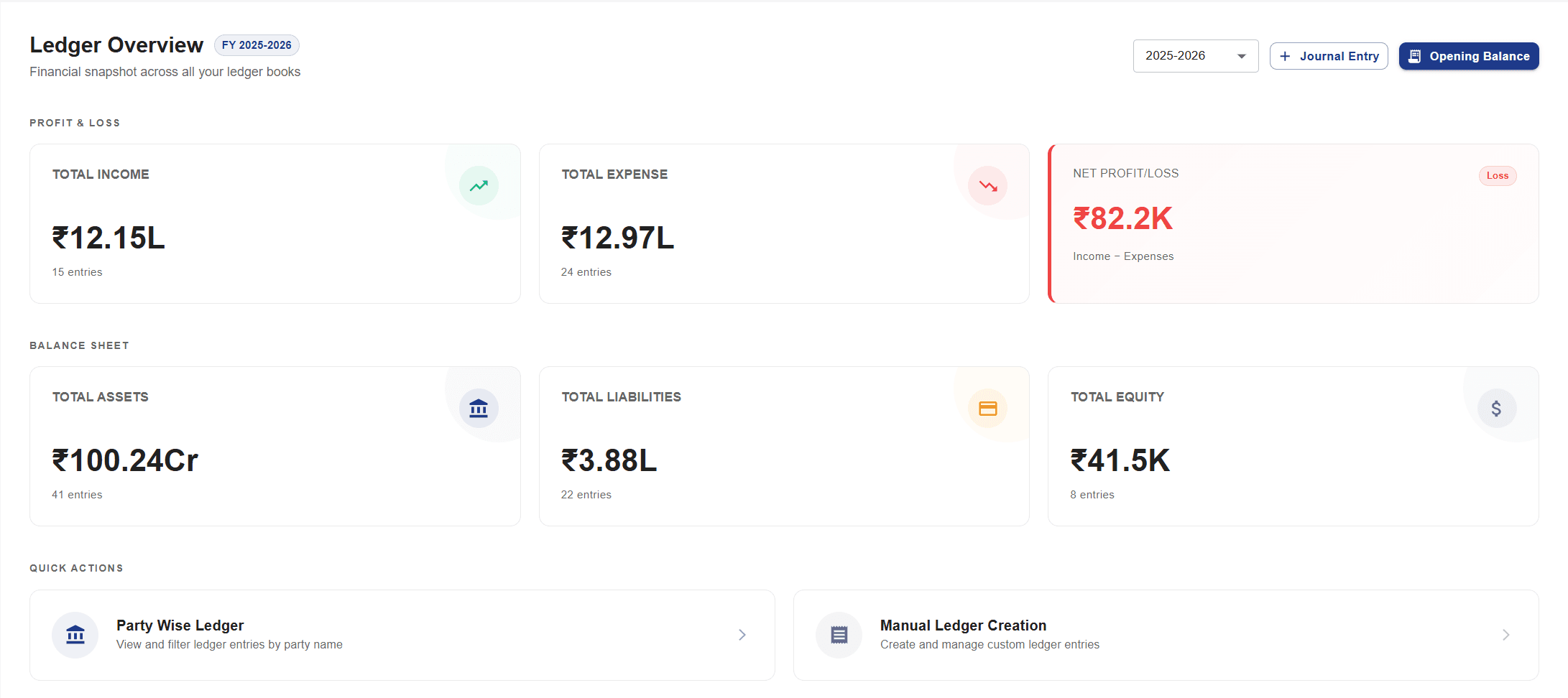Click the Manual Ledger Creation ledger icon
Screen dimensions: 1568x698
coord(839,635)
